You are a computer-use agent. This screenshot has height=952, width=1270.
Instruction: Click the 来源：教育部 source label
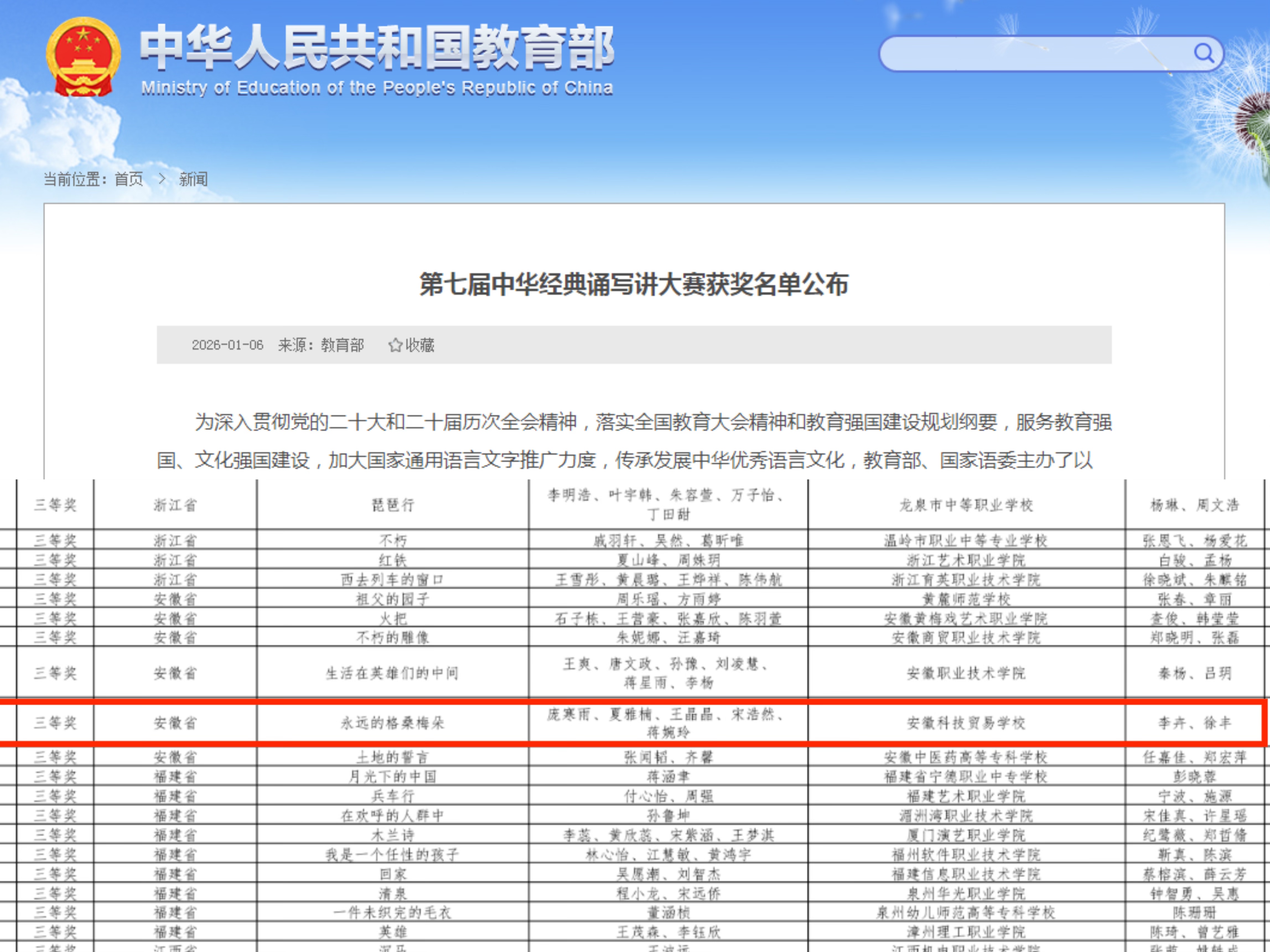pos(321,345)
